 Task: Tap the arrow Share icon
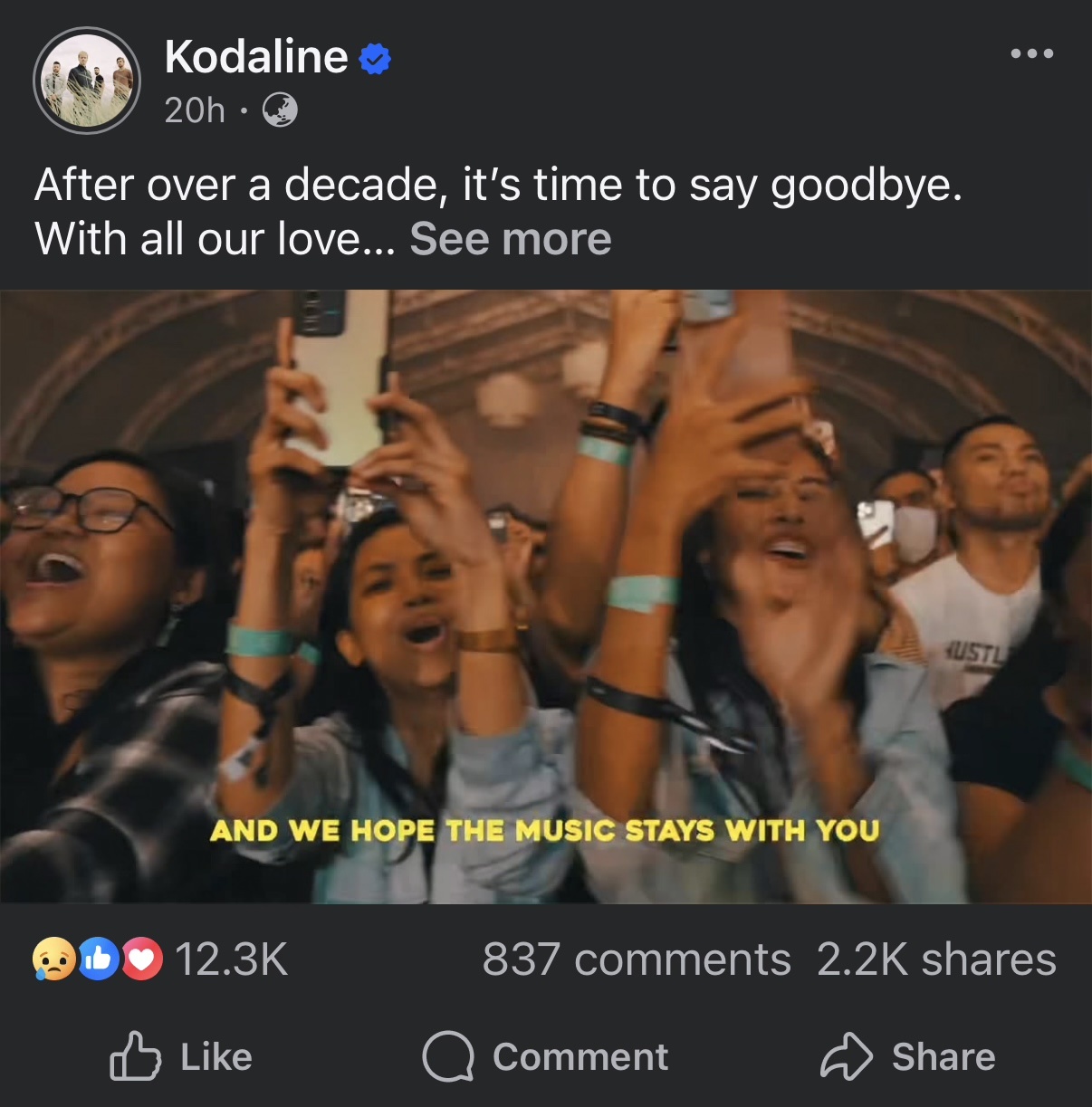[847, 1056]
